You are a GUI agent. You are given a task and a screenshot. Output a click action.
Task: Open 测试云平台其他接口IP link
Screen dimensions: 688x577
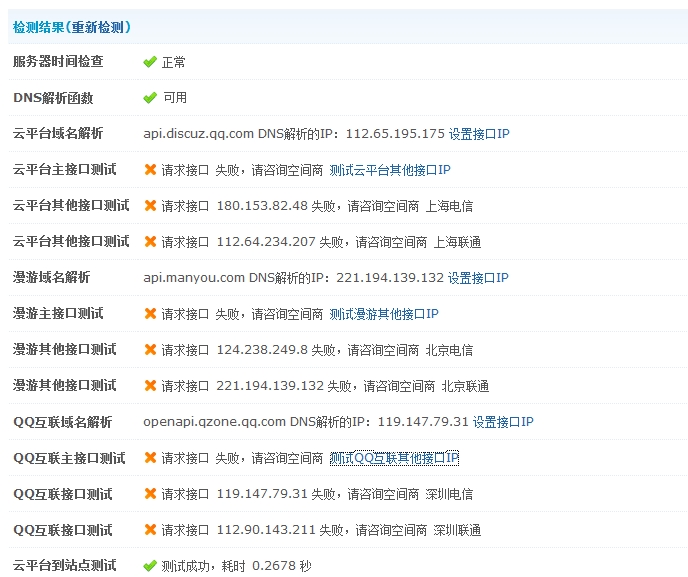[390, 170]
